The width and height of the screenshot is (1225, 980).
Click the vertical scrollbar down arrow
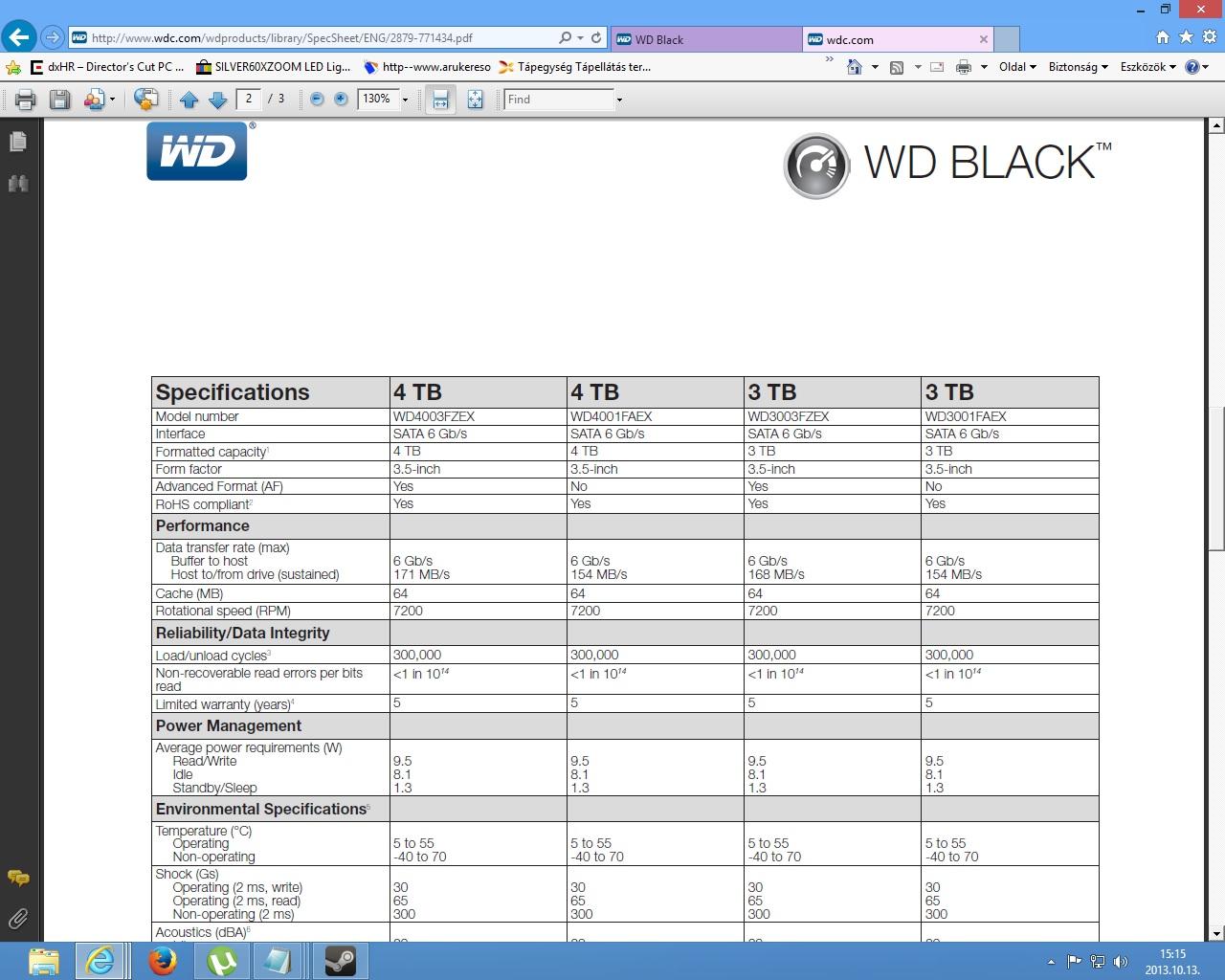(x=1216, y=934)
